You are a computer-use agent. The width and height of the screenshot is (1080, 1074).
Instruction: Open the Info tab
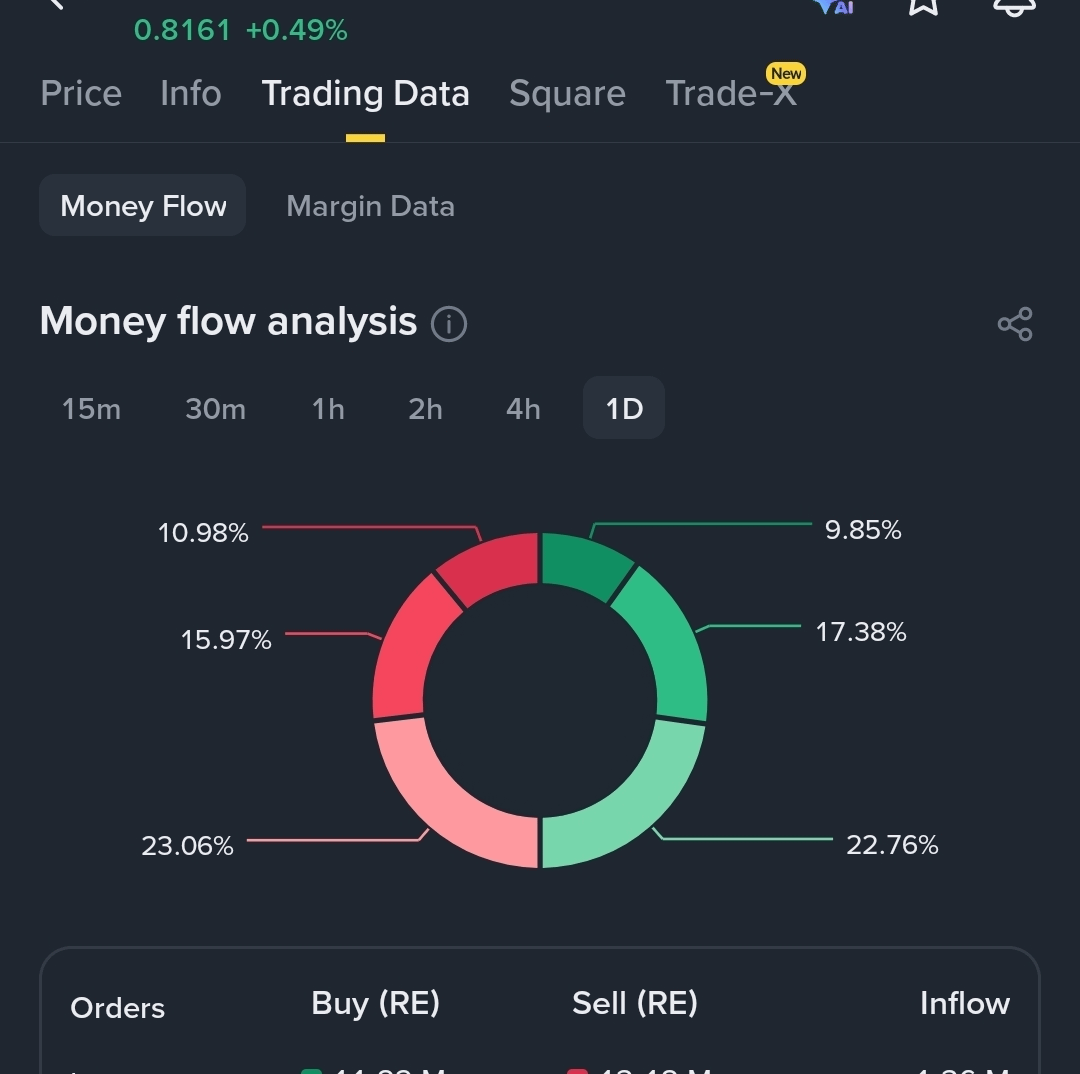tap(191, 94)
